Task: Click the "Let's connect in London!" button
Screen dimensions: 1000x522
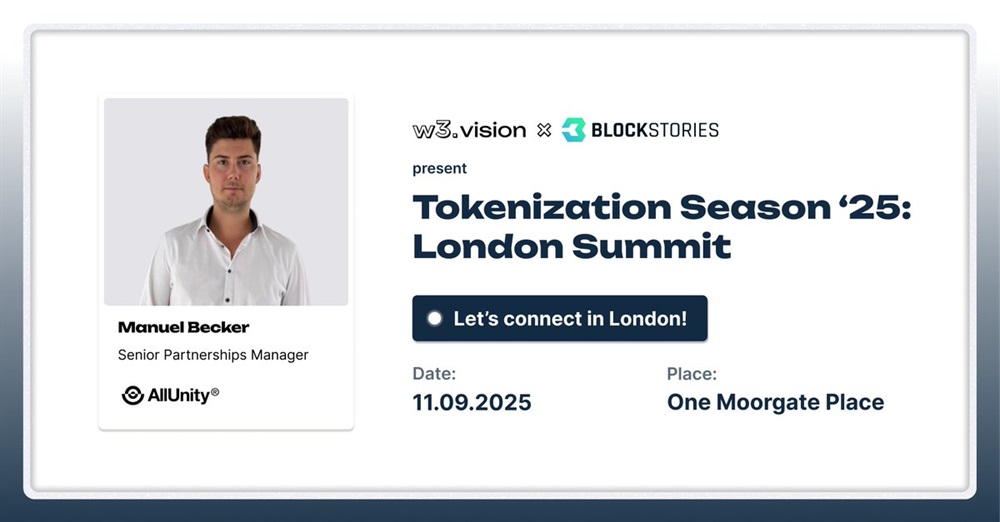Action: 560,318
